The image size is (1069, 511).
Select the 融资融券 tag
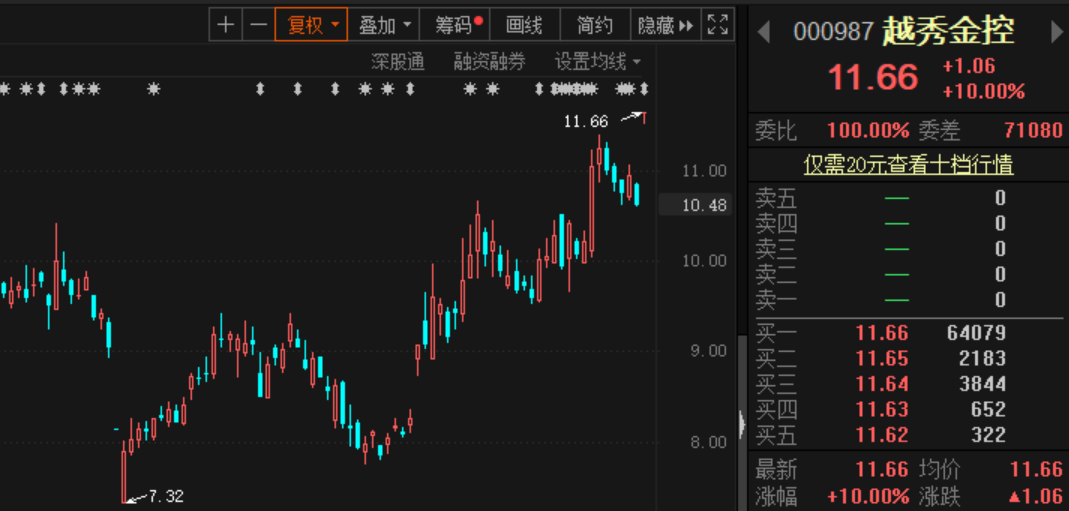pyautogui.click(x=489, y=62)
